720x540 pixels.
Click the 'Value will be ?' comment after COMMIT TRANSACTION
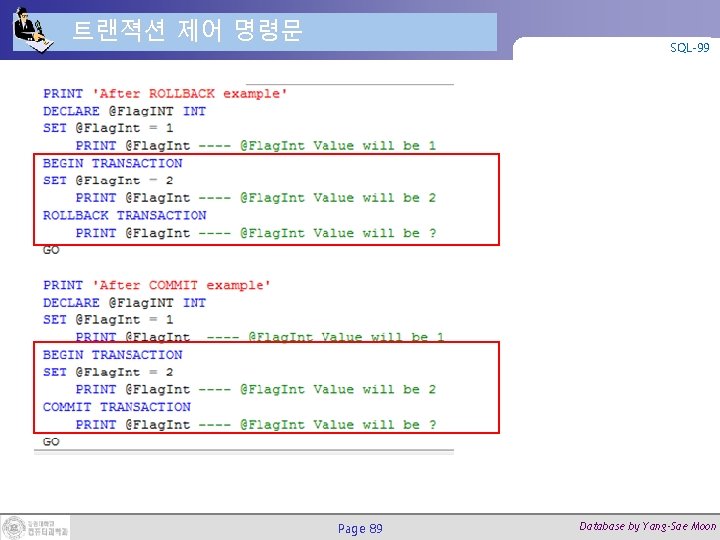pyautogui.click(x=338, y=424)
